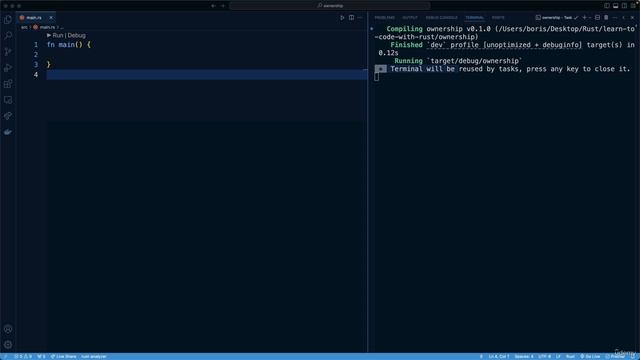Switch to the Output panel tab
The image size is (640, 360).
coord(410,18)
